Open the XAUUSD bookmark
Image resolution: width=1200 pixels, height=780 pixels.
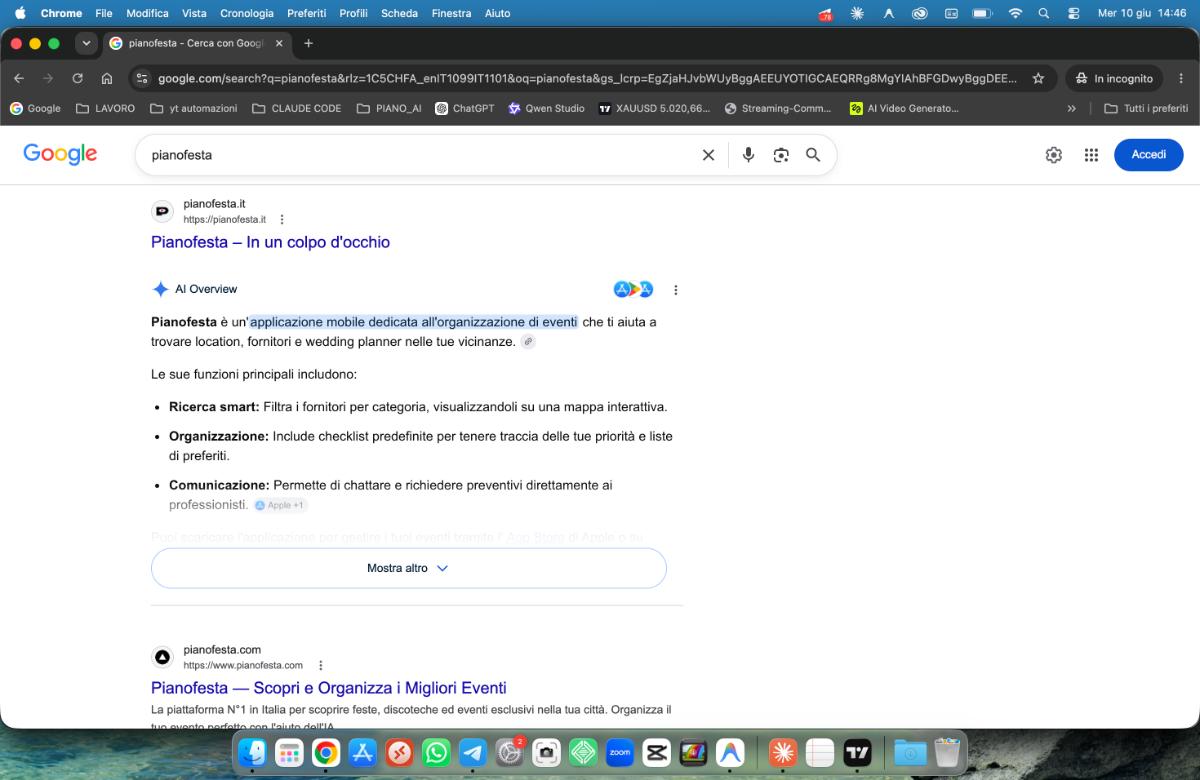point(654,108)
